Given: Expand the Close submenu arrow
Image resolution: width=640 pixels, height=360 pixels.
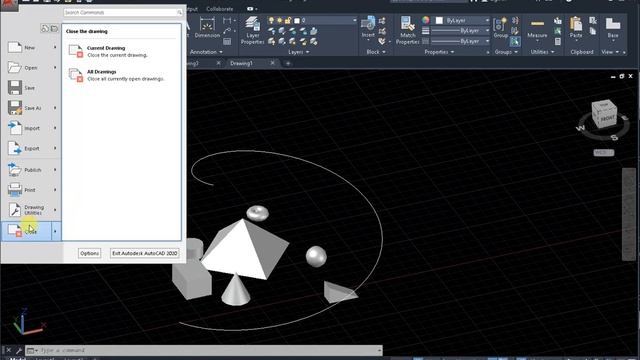Looking at the screenshot, I should coord(56,231).
